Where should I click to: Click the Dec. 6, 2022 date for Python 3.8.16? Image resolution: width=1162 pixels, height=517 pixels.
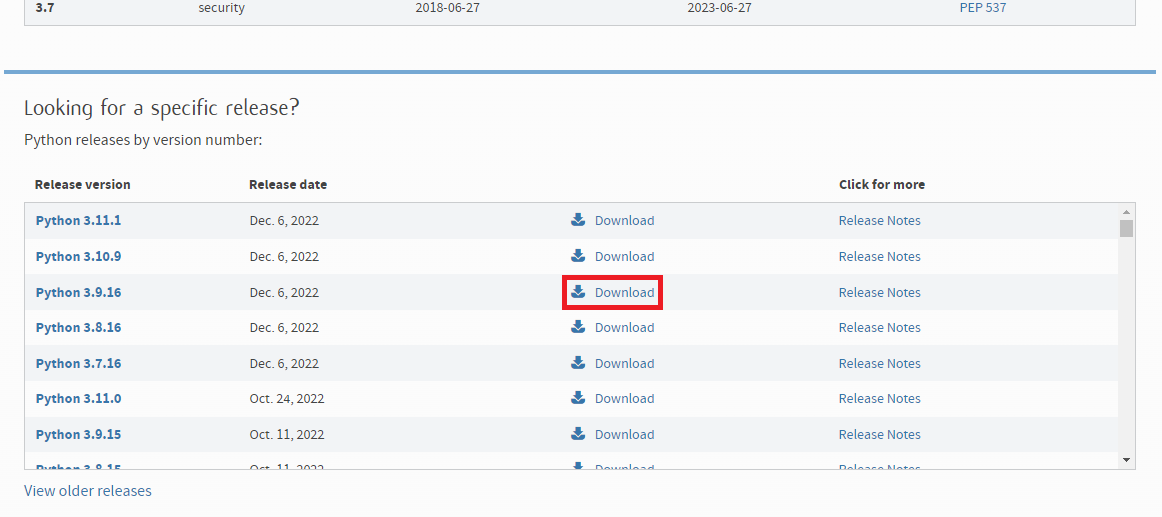284,327
